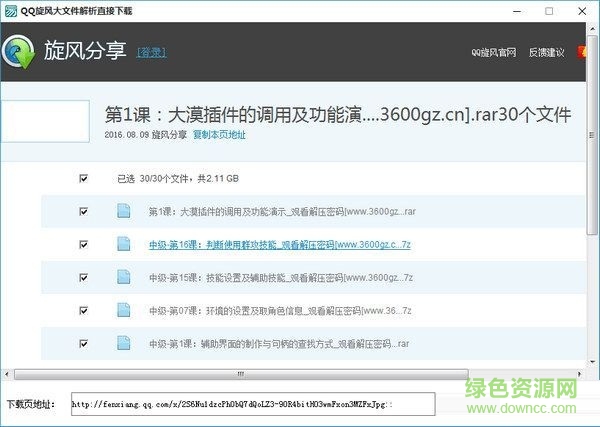This screenshot has height=427, width=600.
Task: Click file icon for 中级-第15课 row
Action: click(124, 277)
